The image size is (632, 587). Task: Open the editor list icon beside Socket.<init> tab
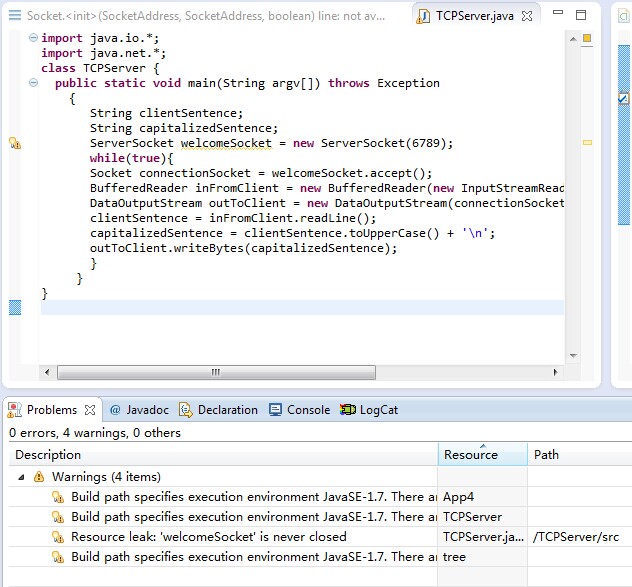pos(15,15)
